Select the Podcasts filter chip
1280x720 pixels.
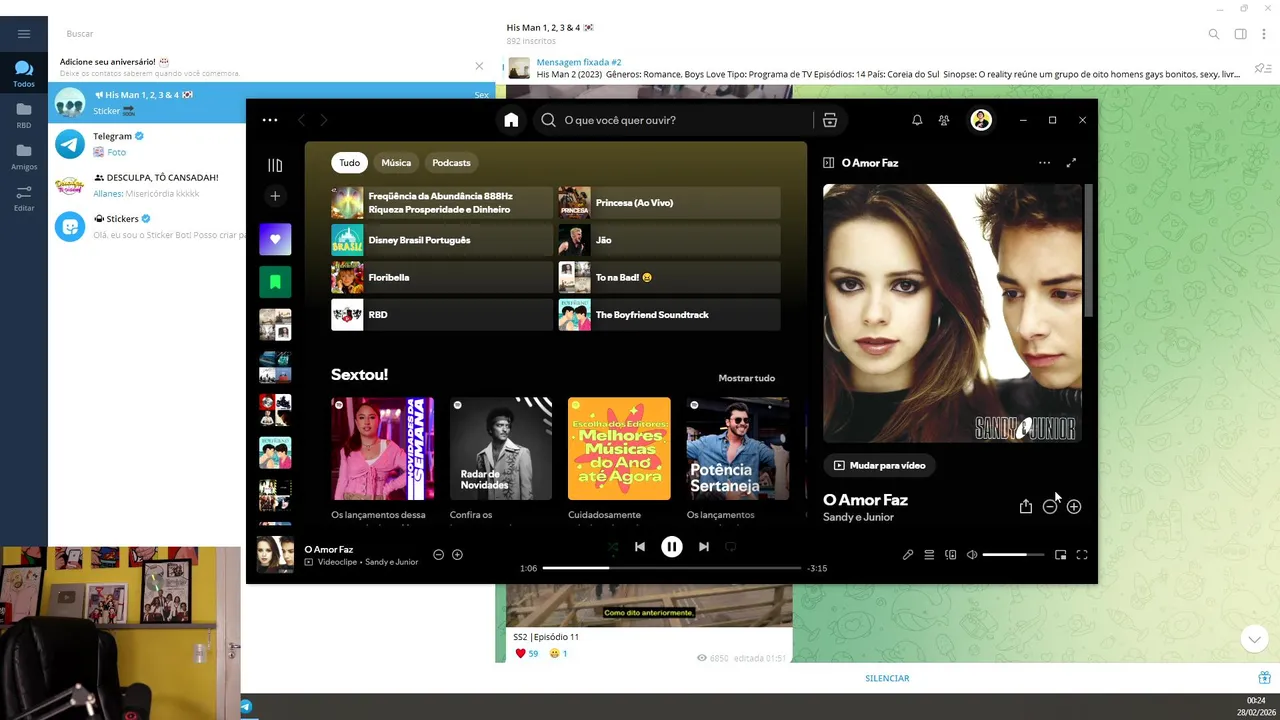click(451, 163)
